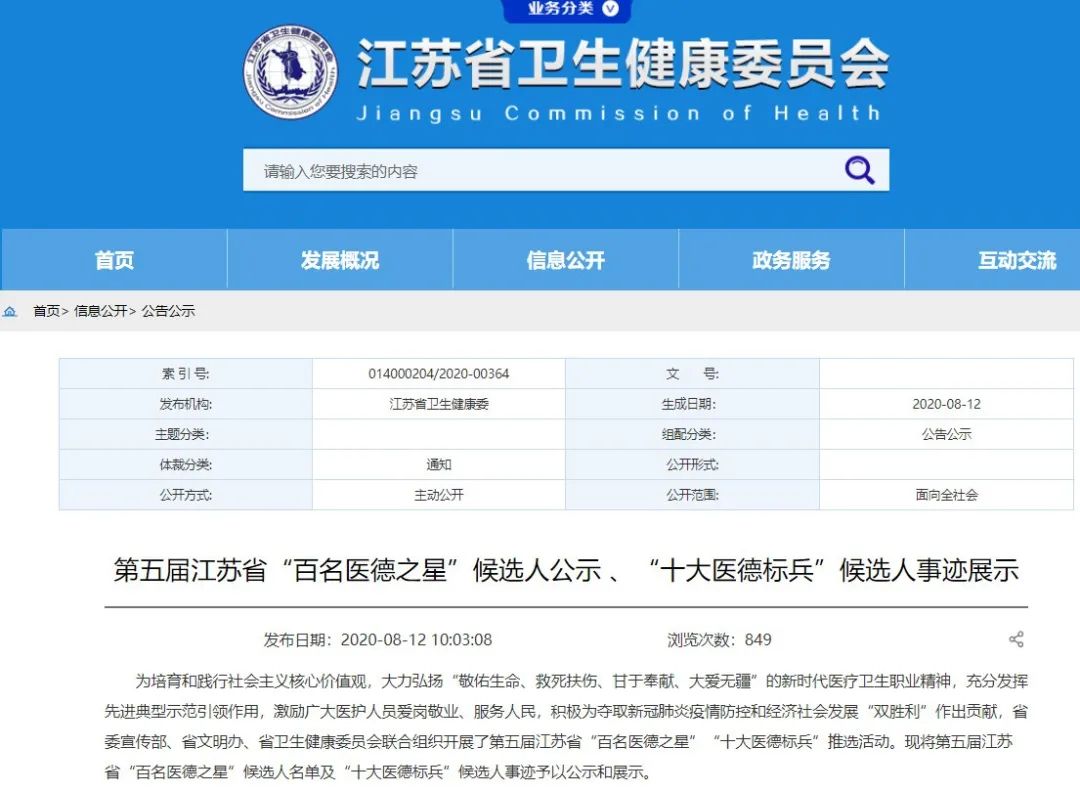Click the 主题分类 label cell
The width and height of the screenshot is (1080, 792).
(185, 434)
